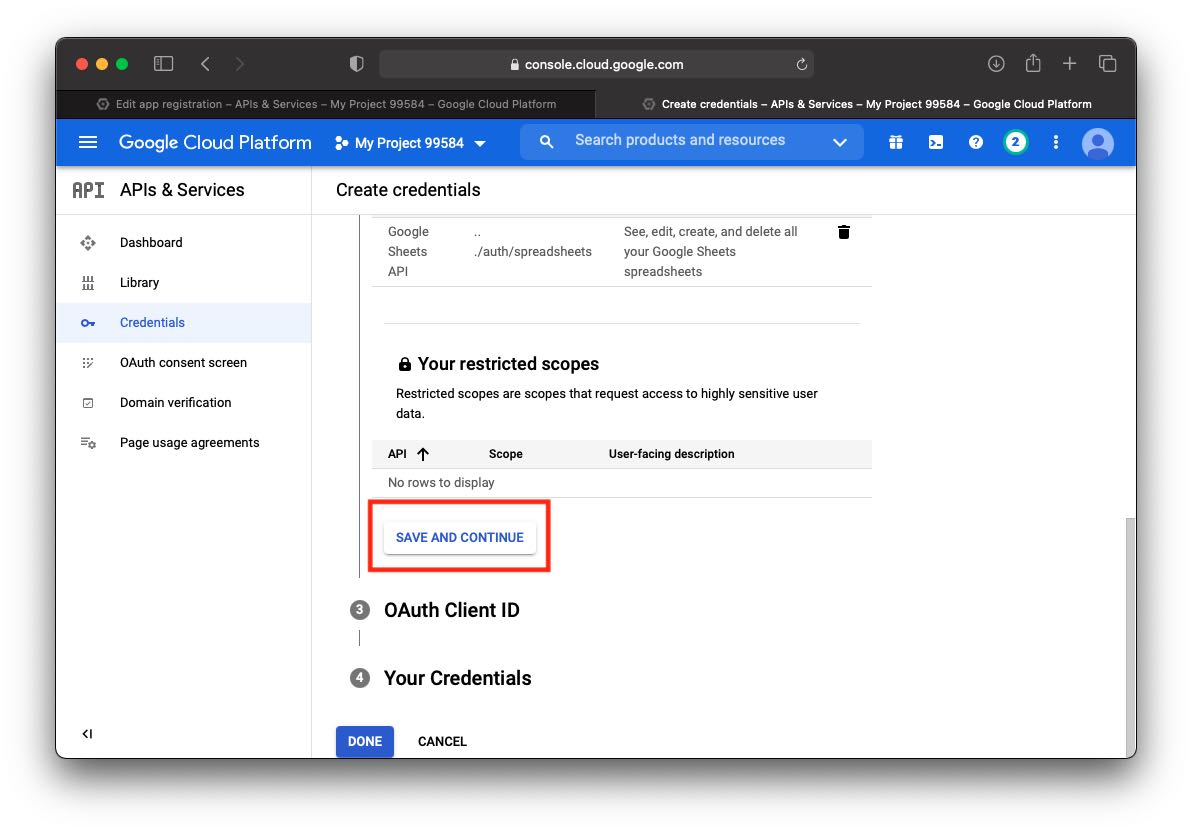1192x832 pixels.
Task: Open the help question mark icon
Action: [975, 142]
